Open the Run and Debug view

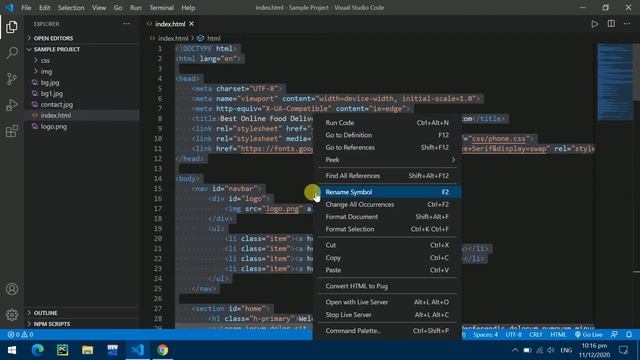coord(12,105)
